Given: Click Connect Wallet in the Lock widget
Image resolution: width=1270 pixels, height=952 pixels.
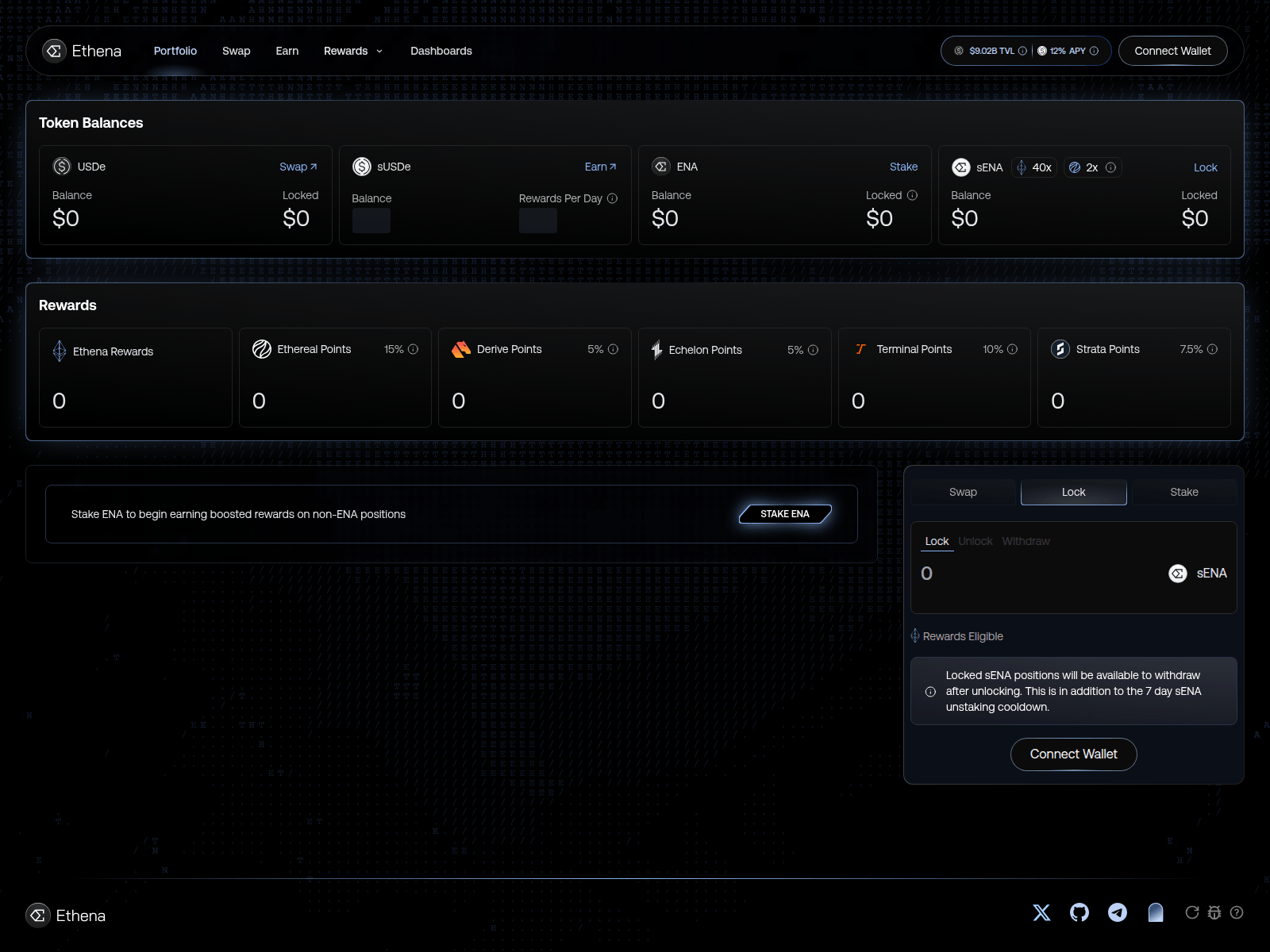Looking at the screenshot, I should point(1074,754).
